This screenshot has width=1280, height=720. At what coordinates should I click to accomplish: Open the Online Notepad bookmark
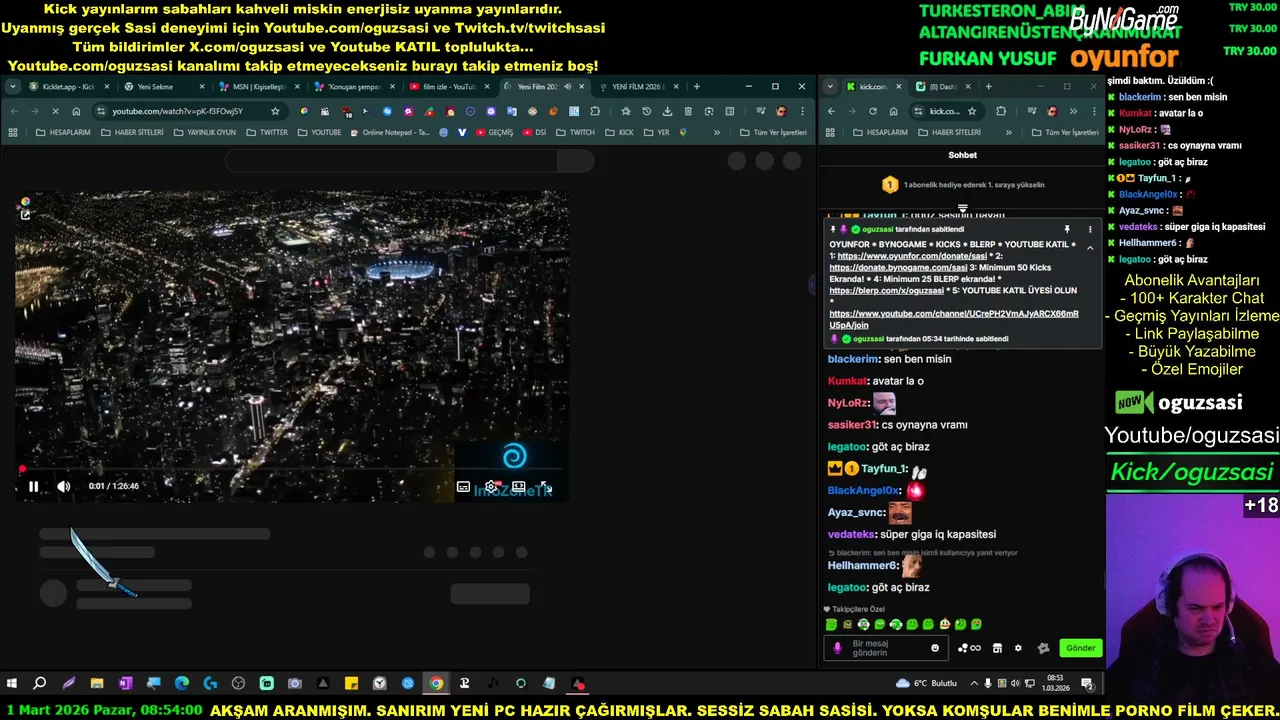click(390, 132)
